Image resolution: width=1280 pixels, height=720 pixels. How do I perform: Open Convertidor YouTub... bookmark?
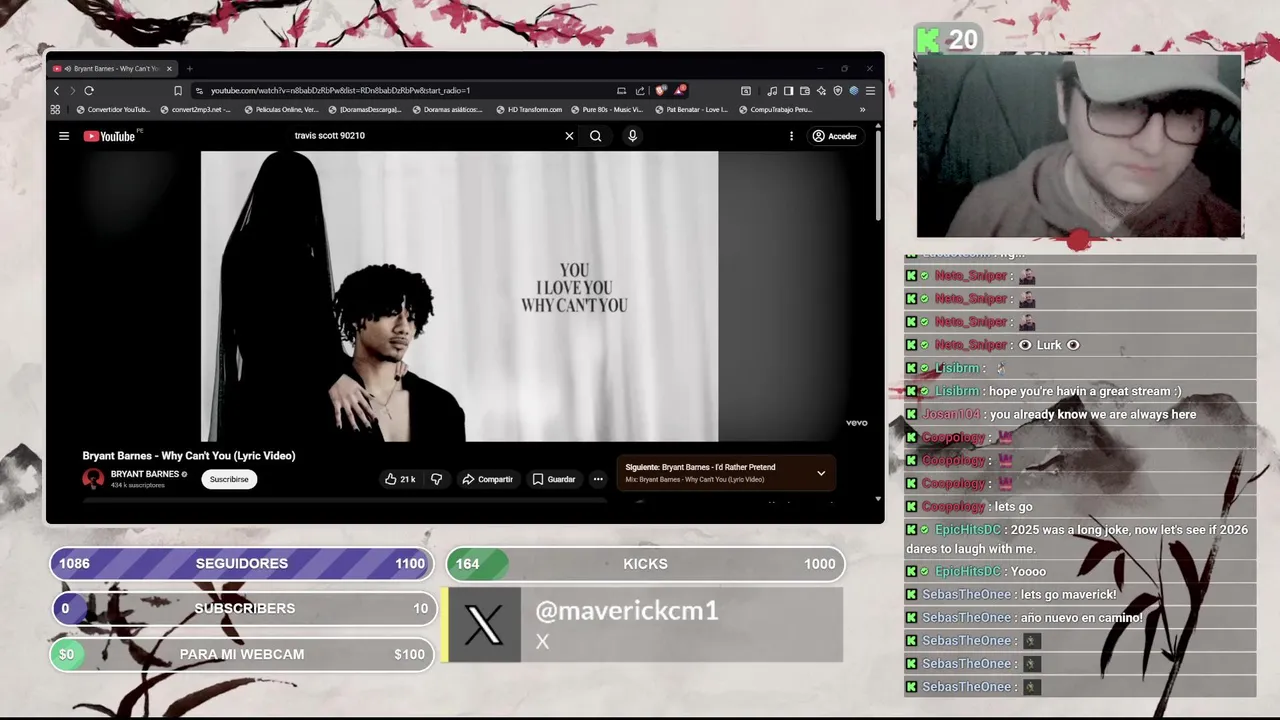113,110
